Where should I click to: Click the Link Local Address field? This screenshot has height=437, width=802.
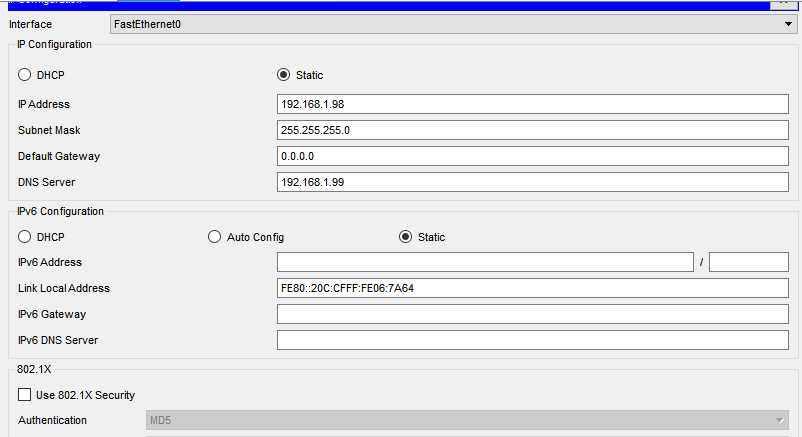pyautogui.click(x=532, y=288)
